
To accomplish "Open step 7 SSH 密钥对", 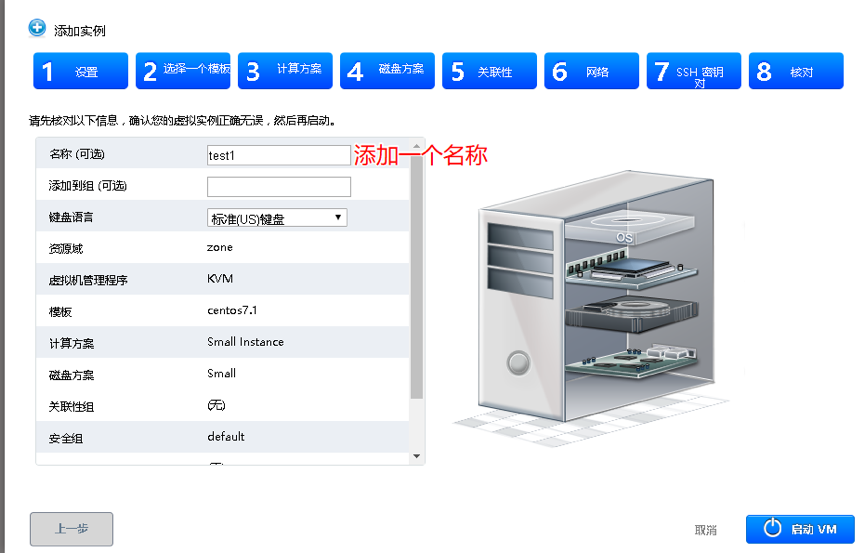I will [x=693, y=71].
